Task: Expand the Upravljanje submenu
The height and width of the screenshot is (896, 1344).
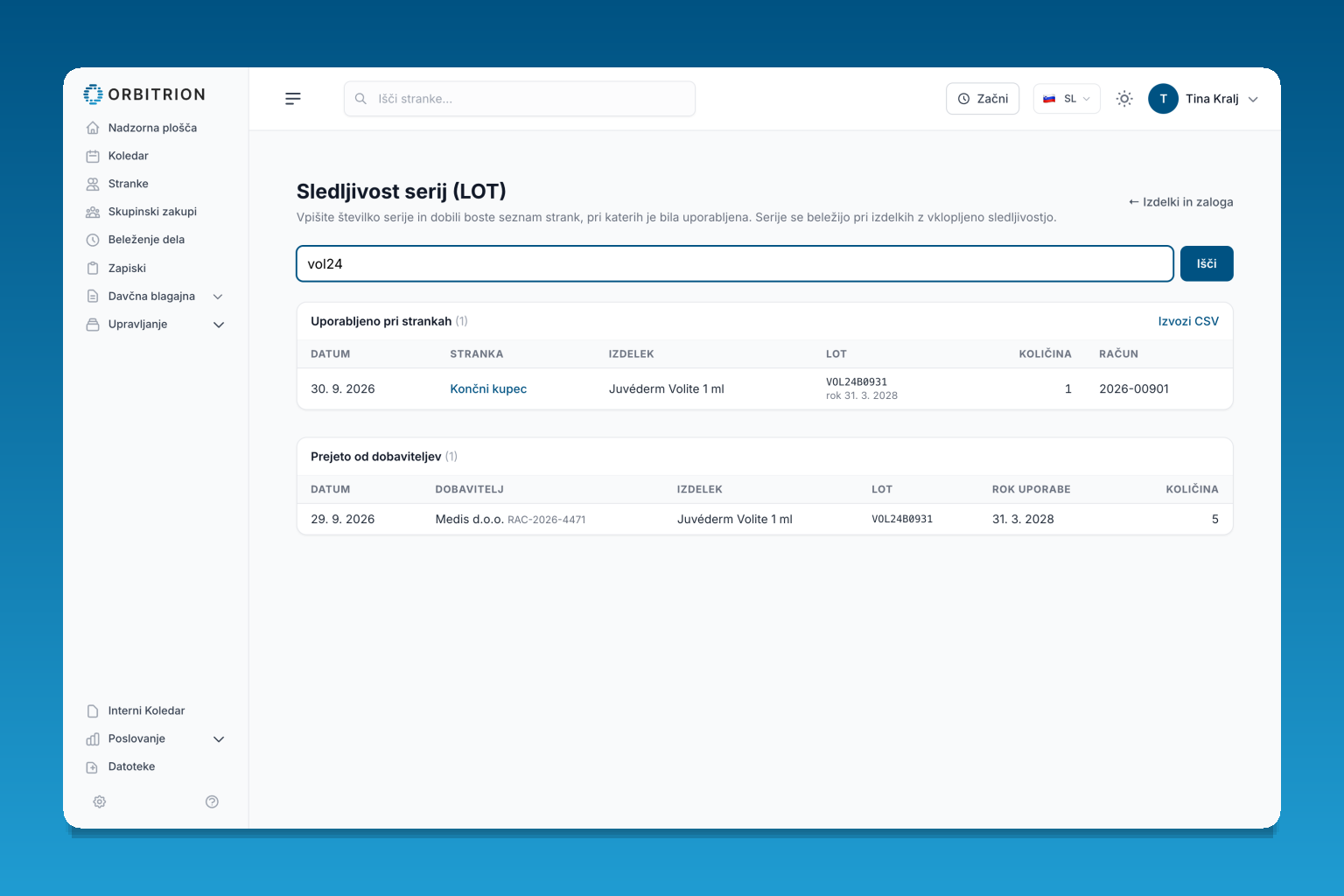Action: (219, 325)
